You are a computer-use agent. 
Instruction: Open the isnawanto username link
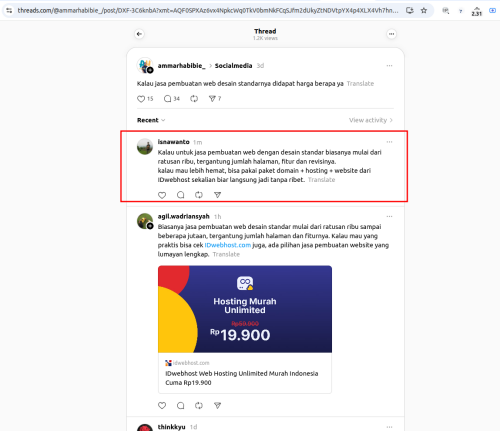pos(173,142)
